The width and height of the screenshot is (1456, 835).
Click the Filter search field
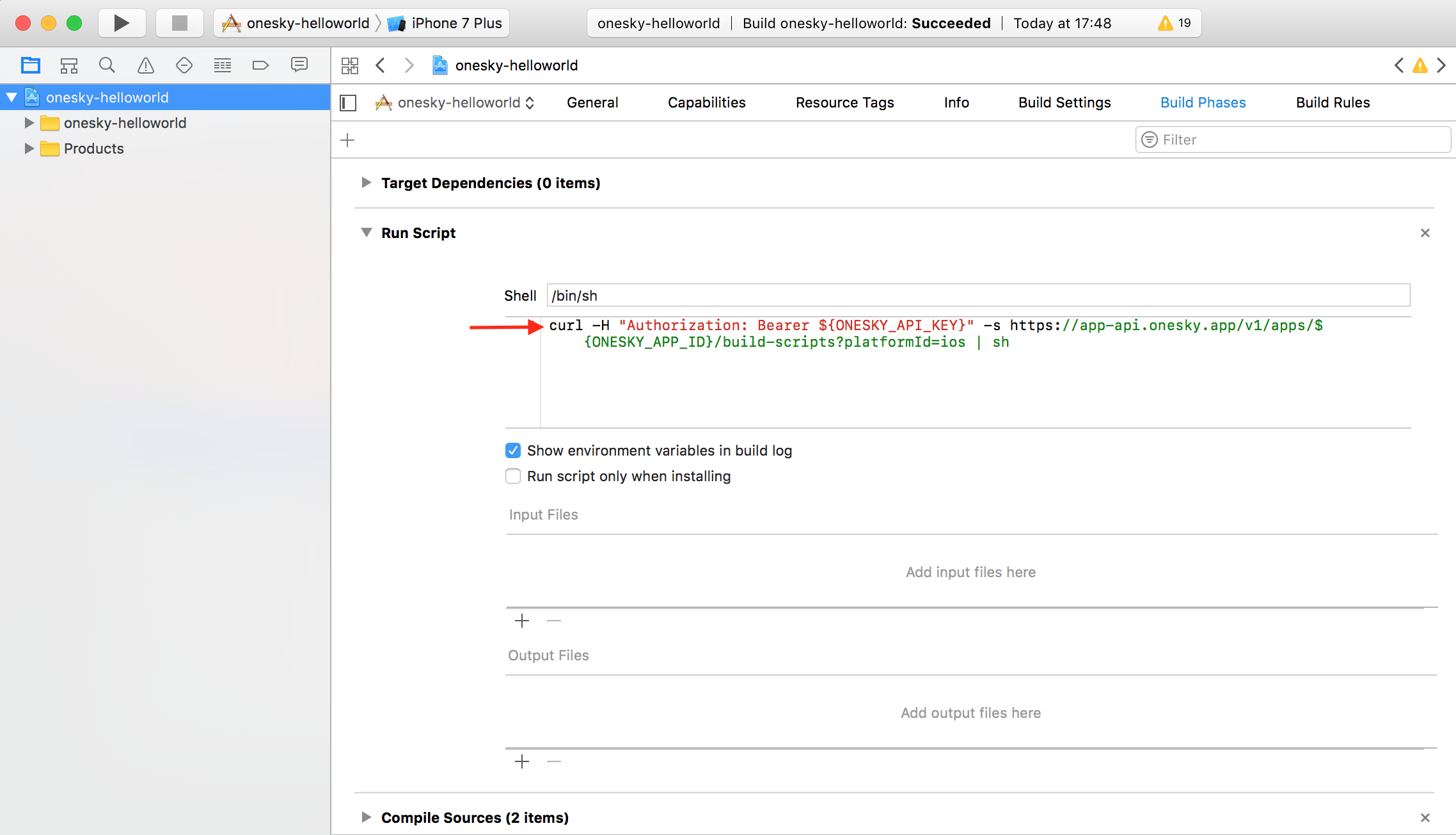pos(1293,139)
